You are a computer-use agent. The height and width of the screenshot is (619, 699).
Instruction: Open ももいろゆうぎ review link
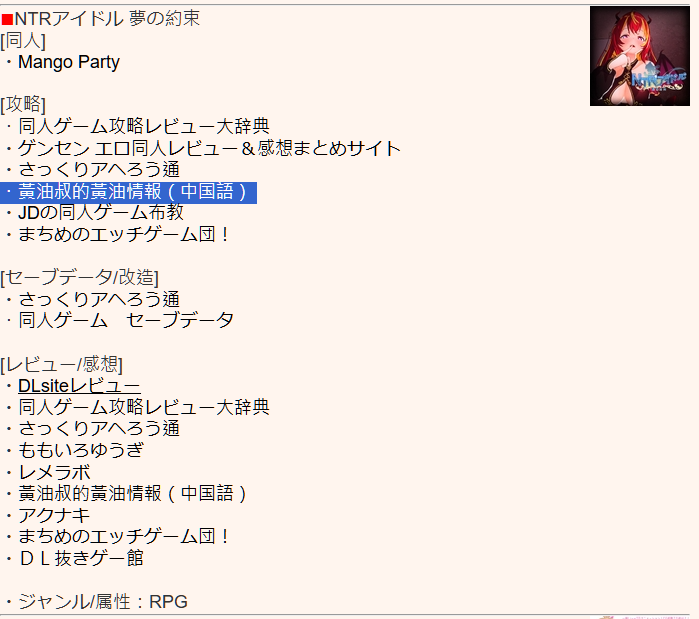[81, 450]
